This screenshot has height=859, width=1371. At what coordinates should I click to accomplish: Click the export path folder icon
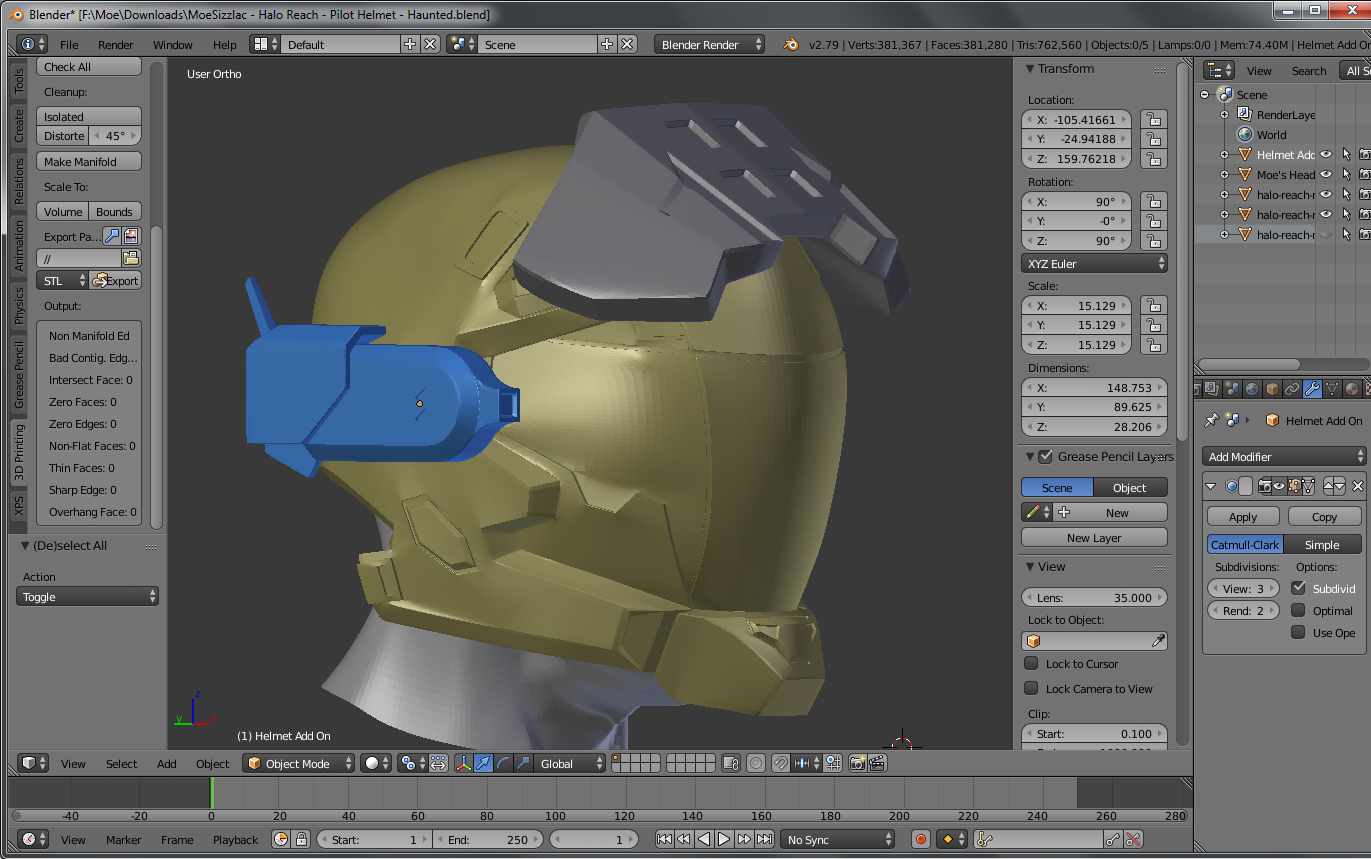click(131, 259)
